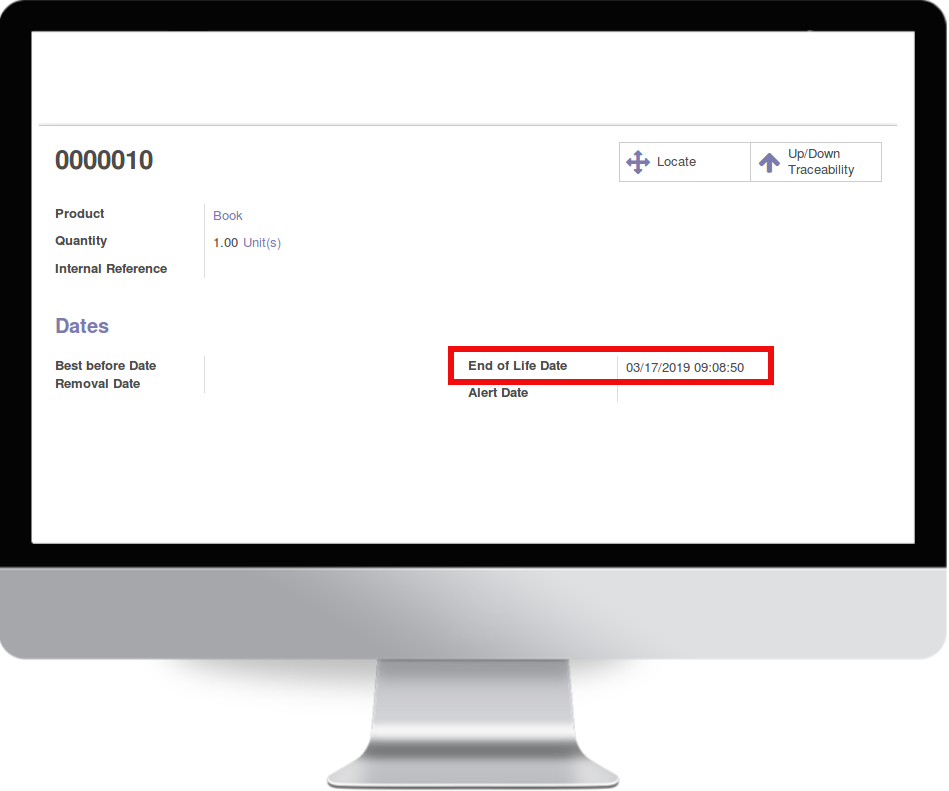Click the Internal Reference label
The image size is (949, 791).
click(x=111, y=269)
